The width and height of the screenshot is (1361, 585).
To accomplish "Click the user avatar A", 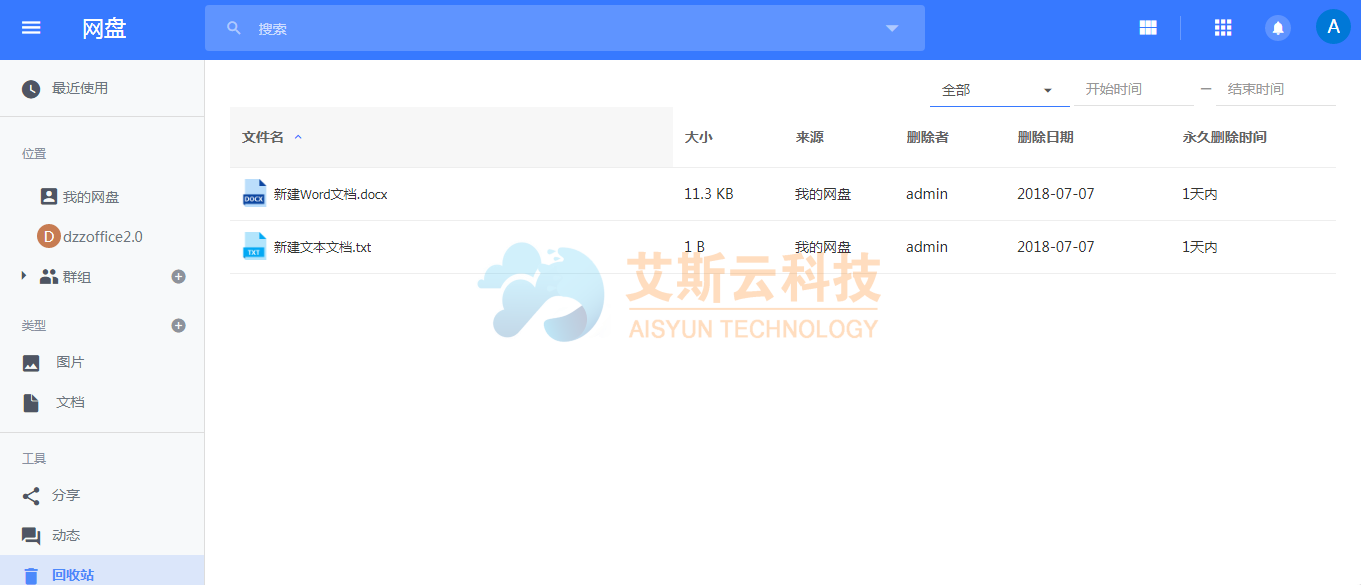I will (1332, 27).
